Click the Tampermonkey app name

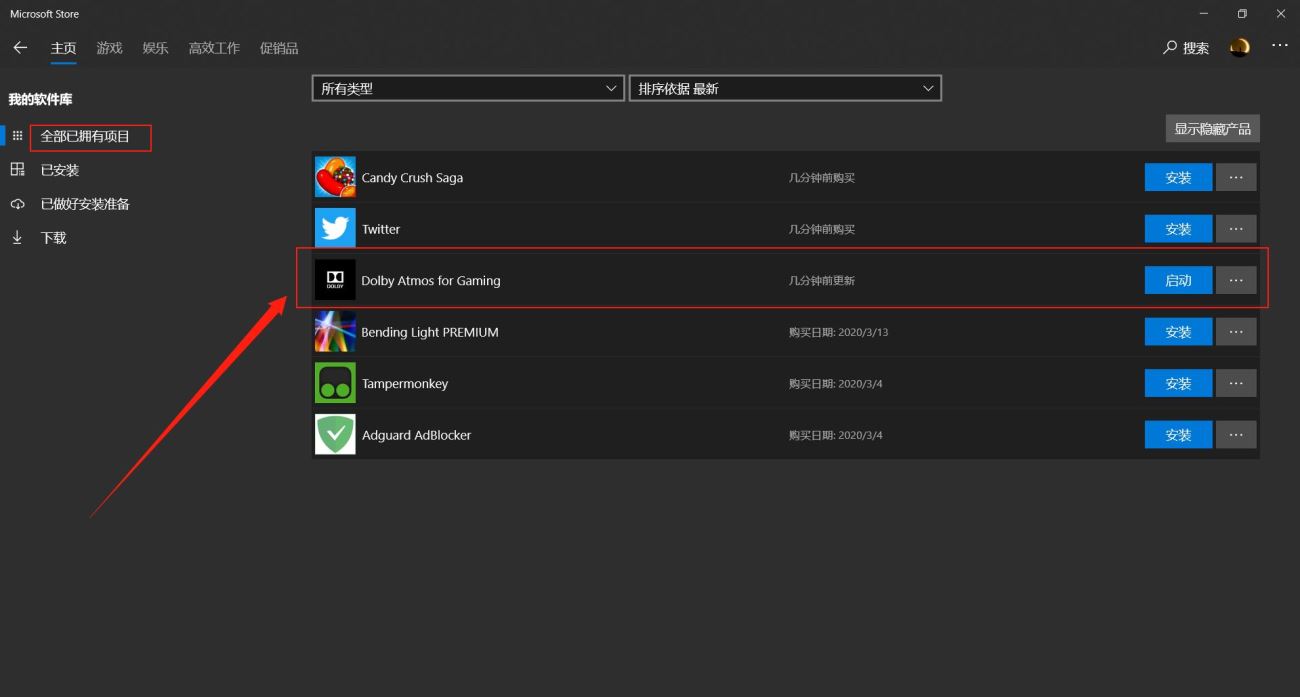coord(405,384)
